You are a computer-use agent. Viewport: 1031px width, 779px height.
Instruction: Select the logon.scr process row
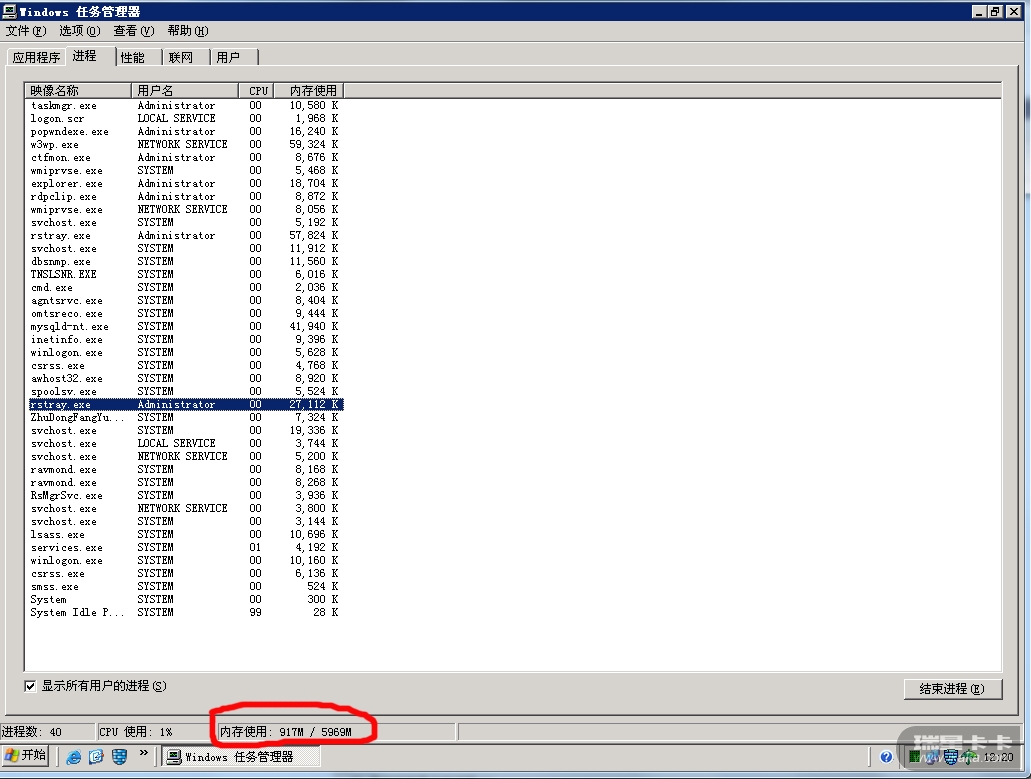(x=185, y=118)
